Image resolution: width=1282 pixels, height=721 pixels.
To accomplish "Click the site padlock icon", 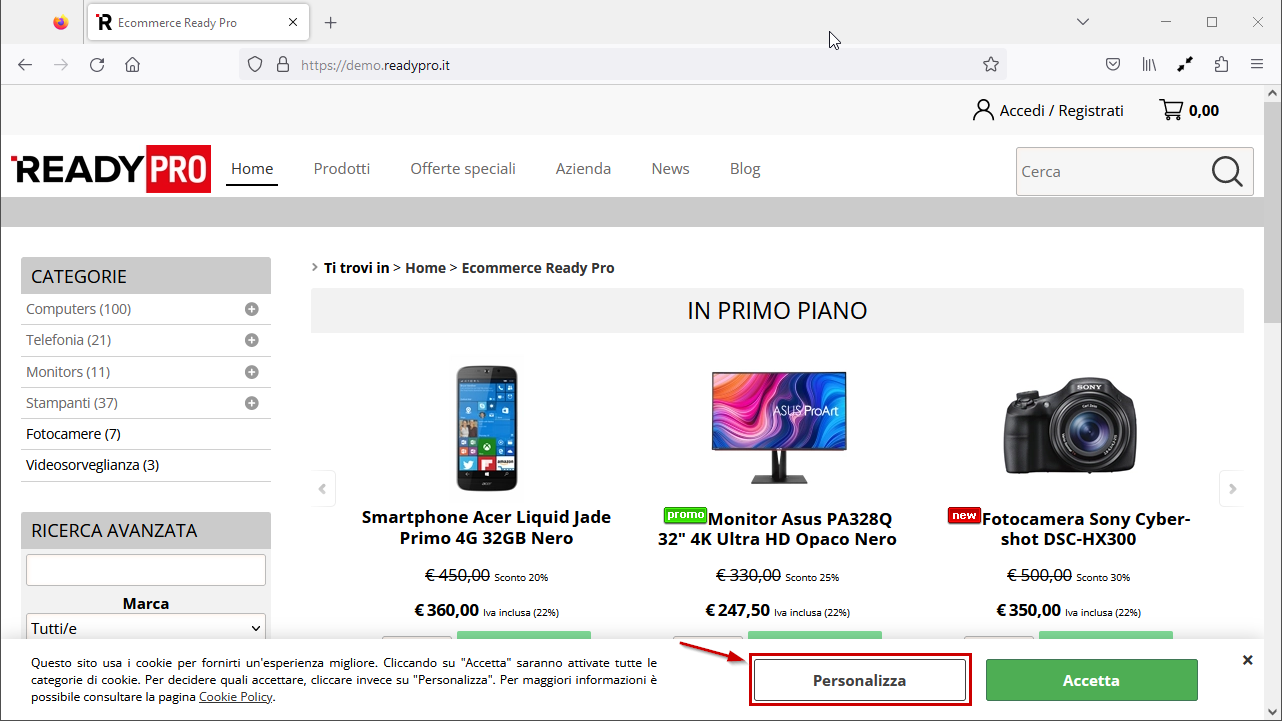I will click(282, 64).
